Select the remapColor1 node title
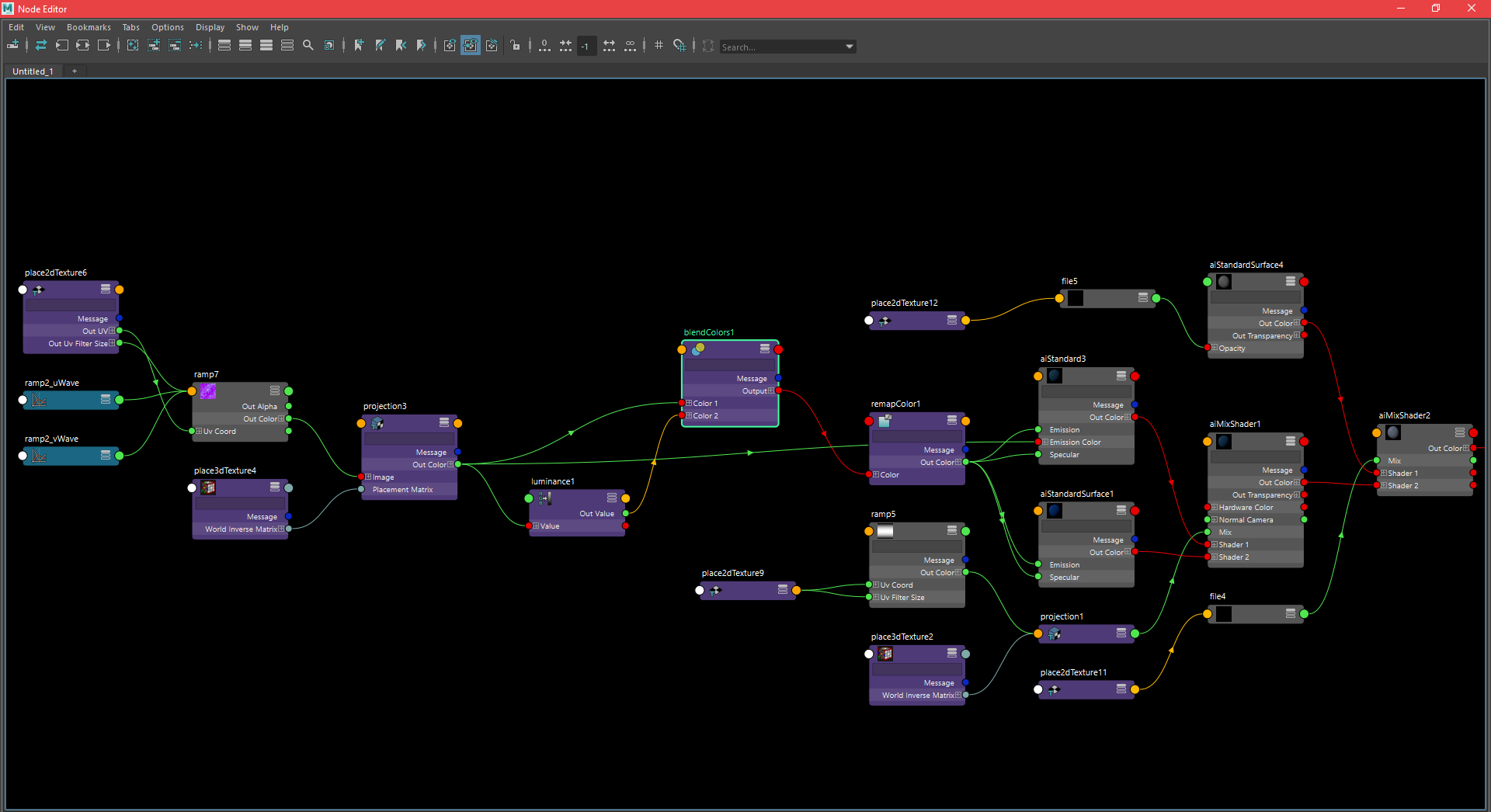 (x=895, y=404)
